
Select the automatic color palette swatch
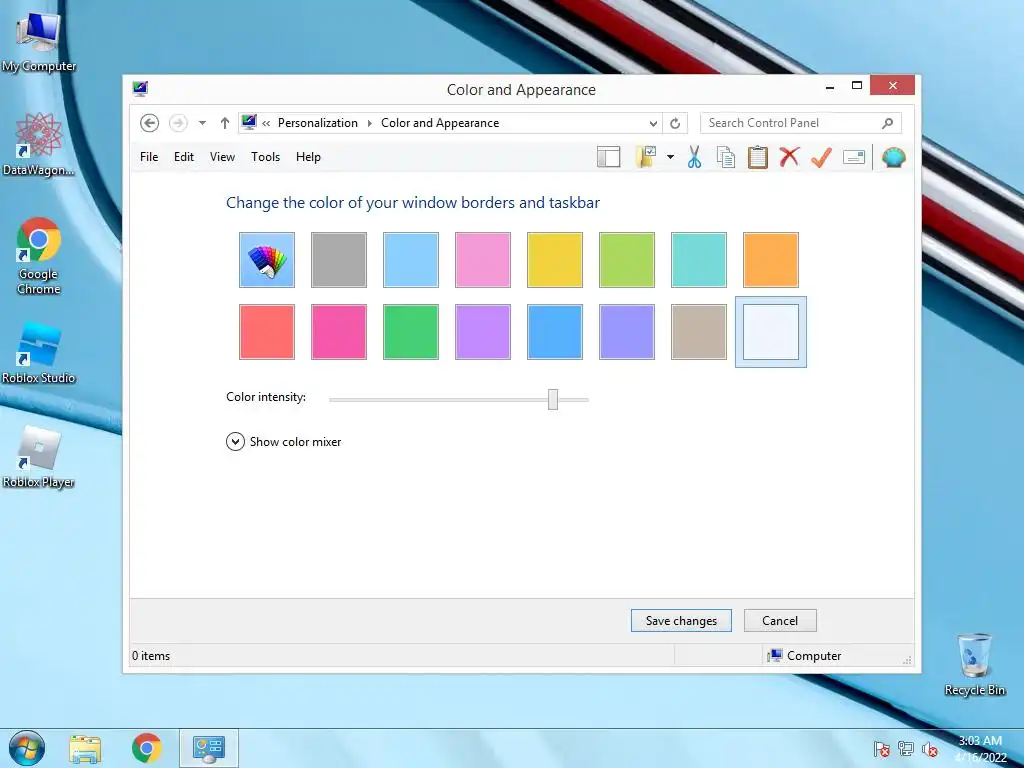266,260
